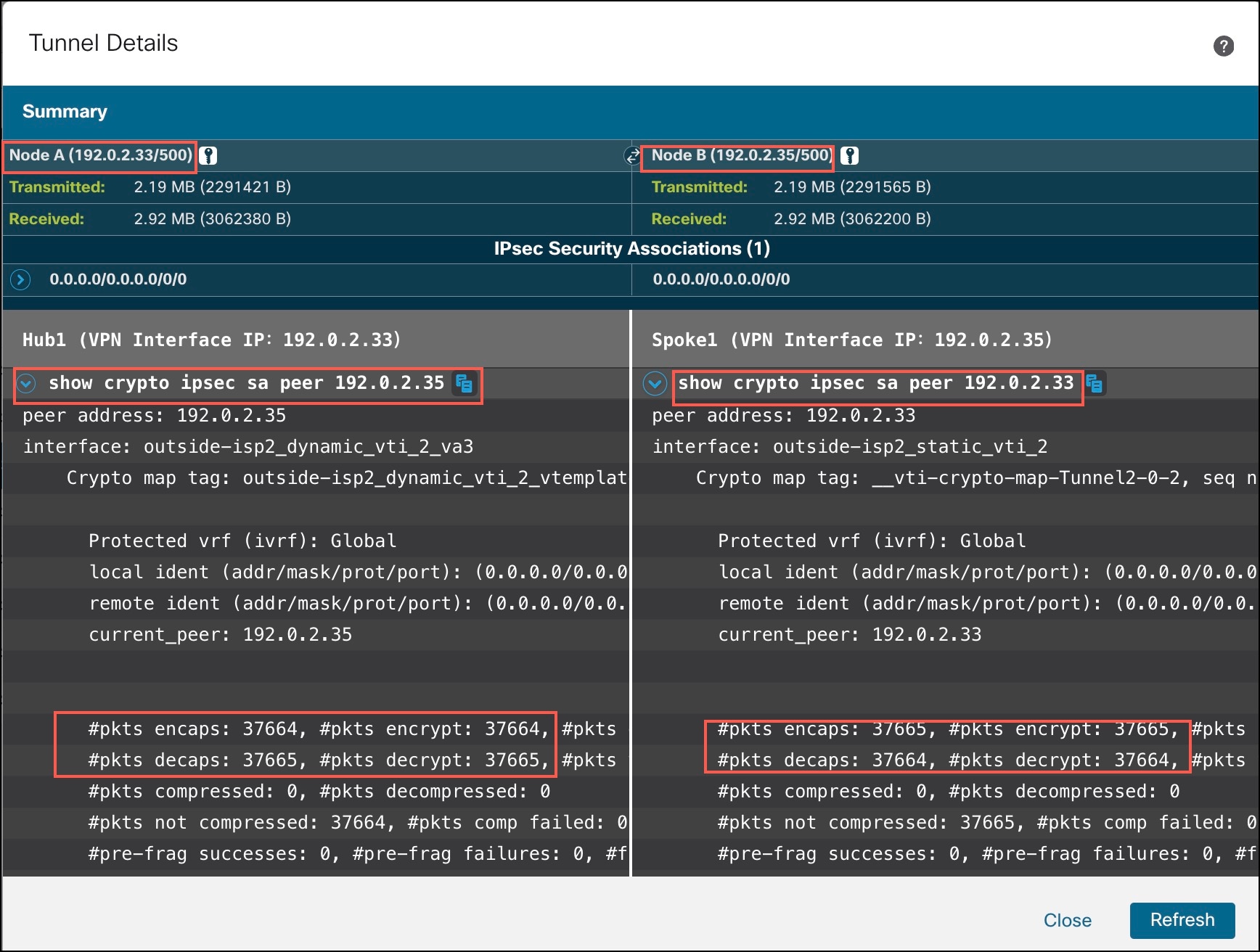
Task: Select the Spoke1 VPN Interface IP heading
Action: pyautogui.click(x=849, y=339)
